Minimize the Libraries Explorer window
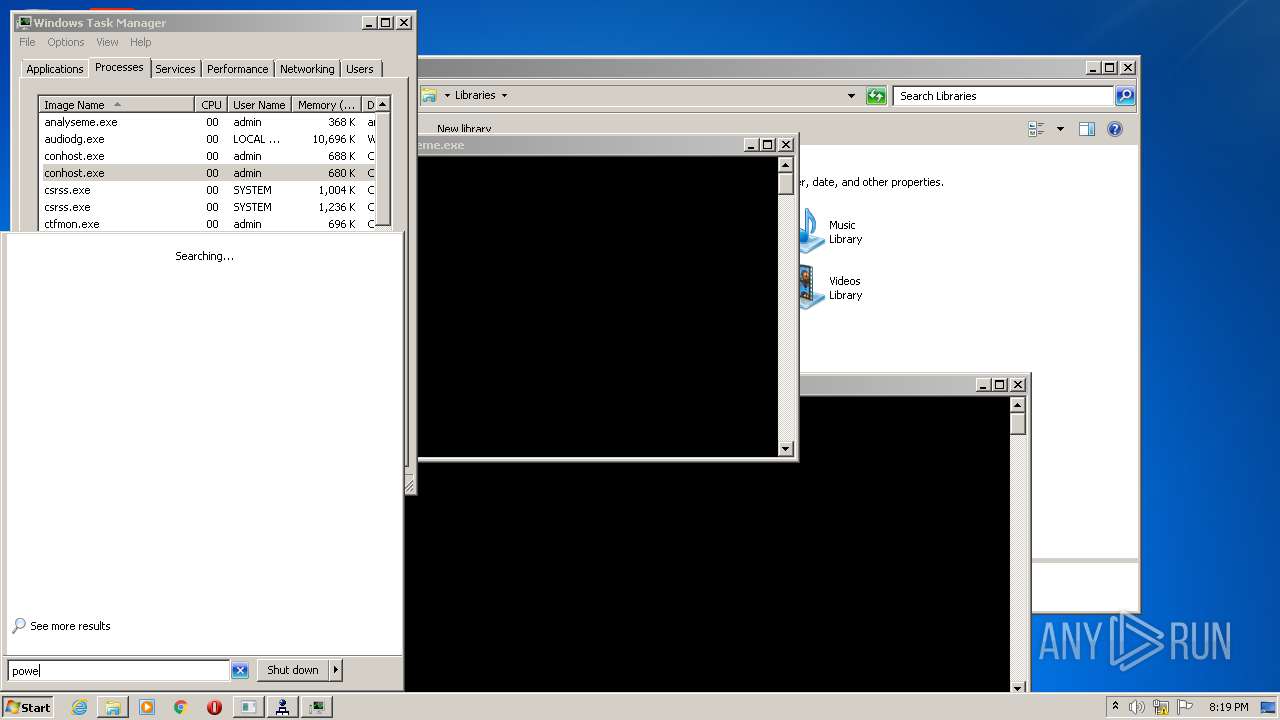Screen dimensions: 1280x720 [1092, 68]
